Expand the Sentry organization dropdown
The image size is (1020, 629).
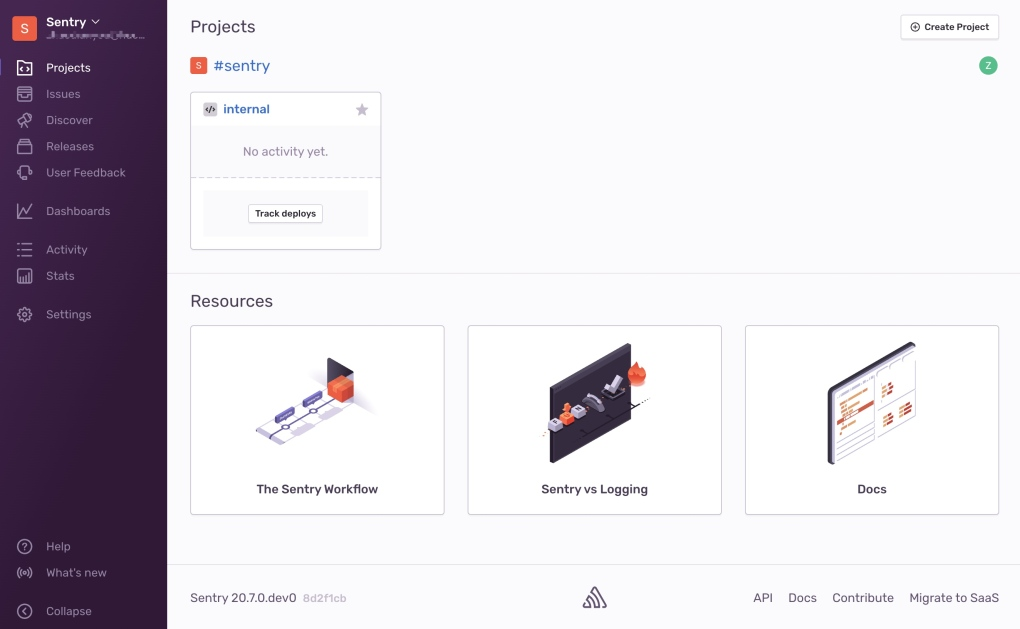[x=96, y=21]
